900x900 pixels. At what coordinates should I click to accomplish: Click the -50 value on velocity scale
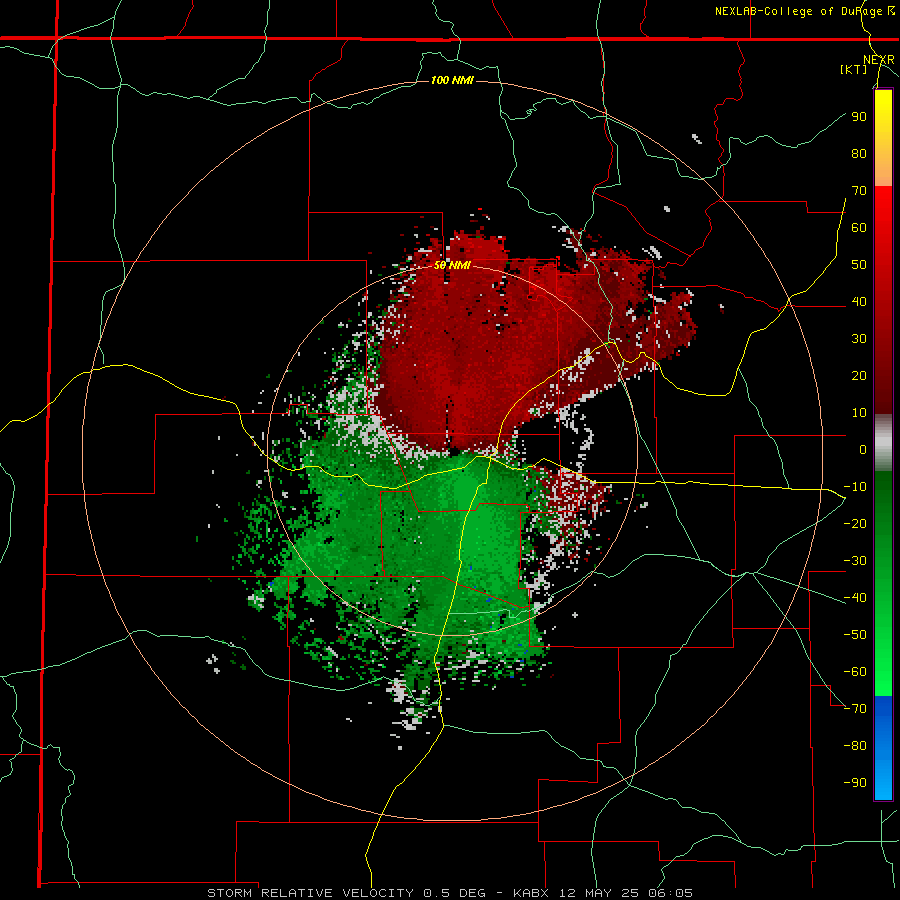tap(855, 635)
